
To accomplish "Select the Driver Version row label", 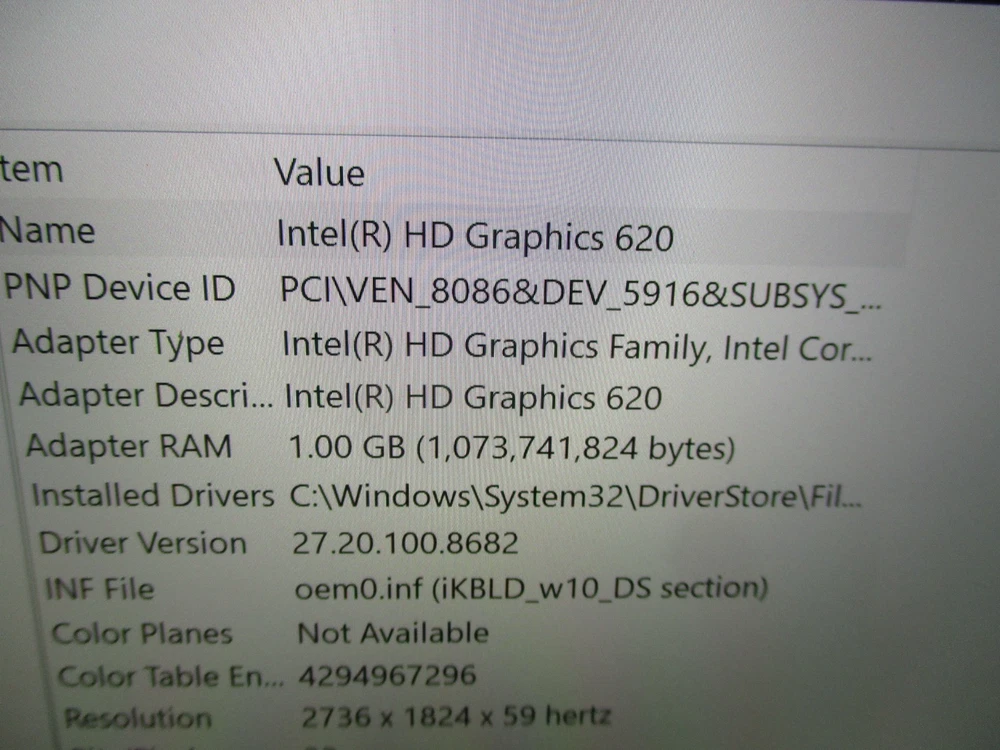I will (142, 544).
